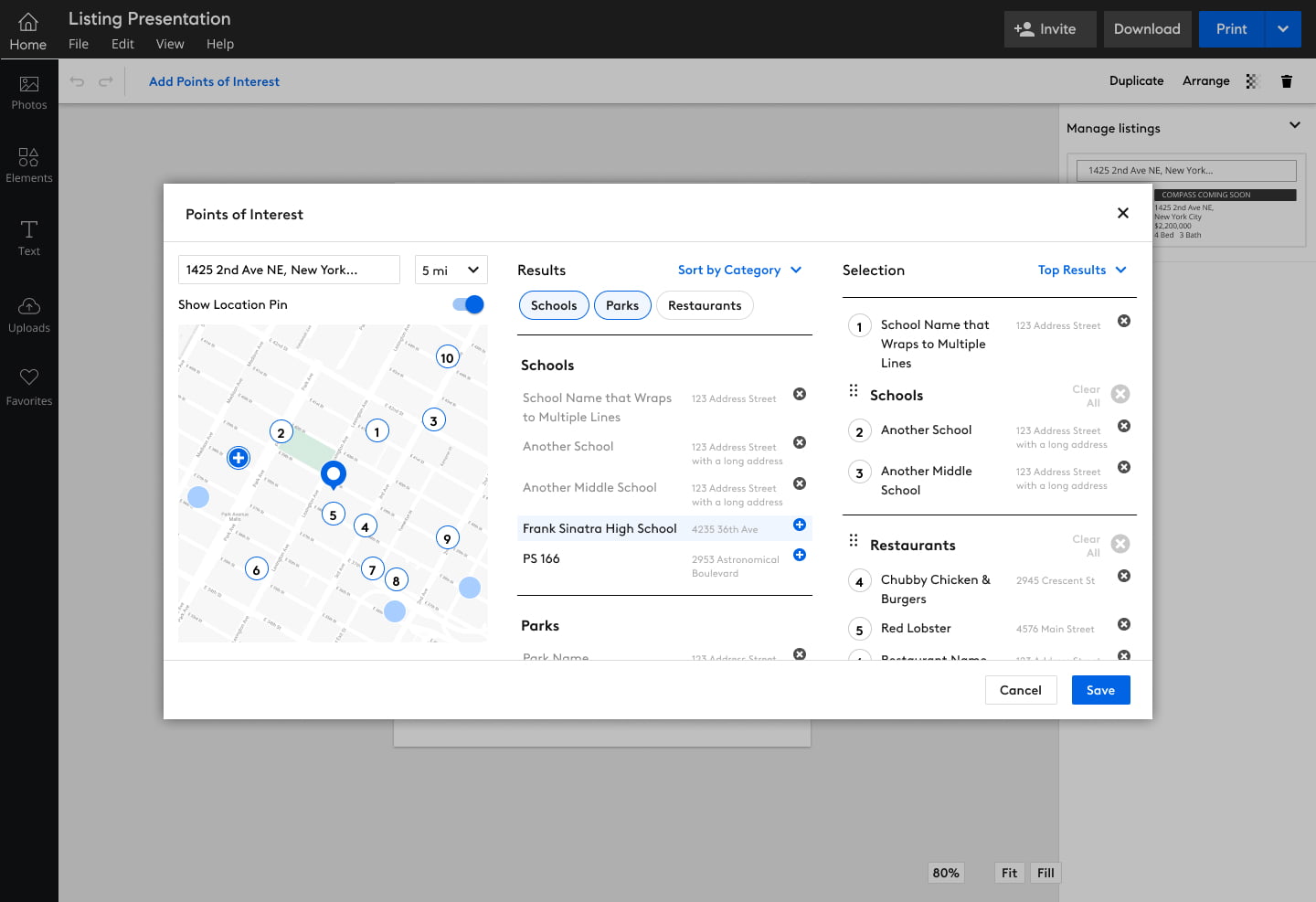
Task: Open the View menu
Action: click(x=170, y=44)
